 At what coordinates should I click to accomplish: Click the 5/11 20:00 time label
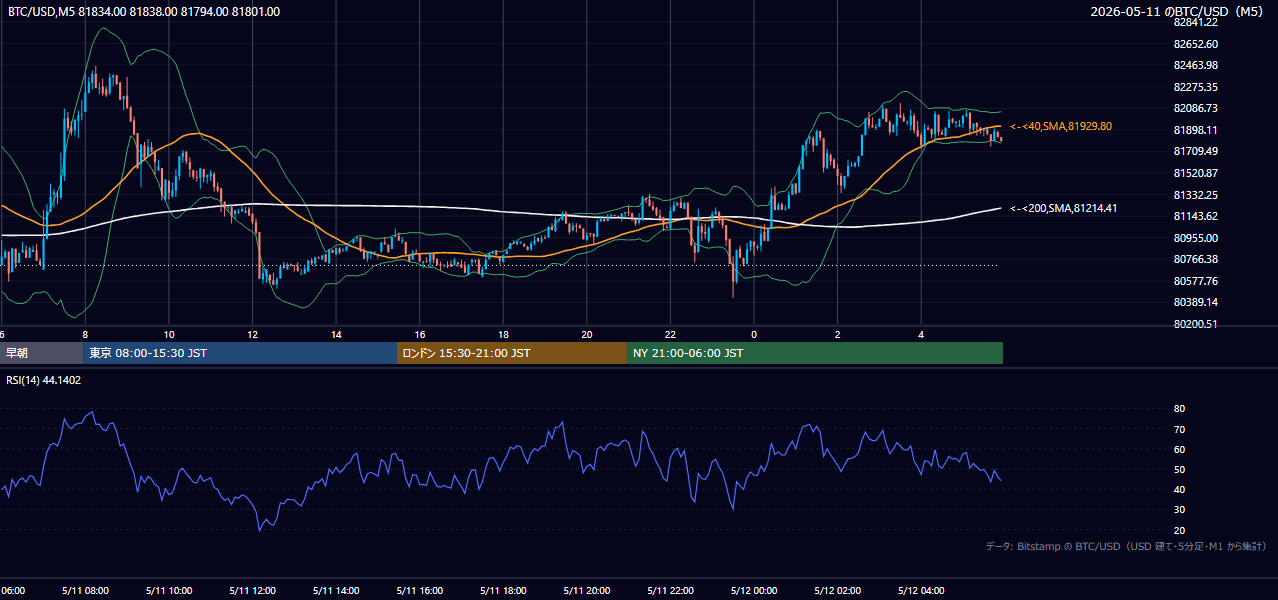(x=587, y=591)
